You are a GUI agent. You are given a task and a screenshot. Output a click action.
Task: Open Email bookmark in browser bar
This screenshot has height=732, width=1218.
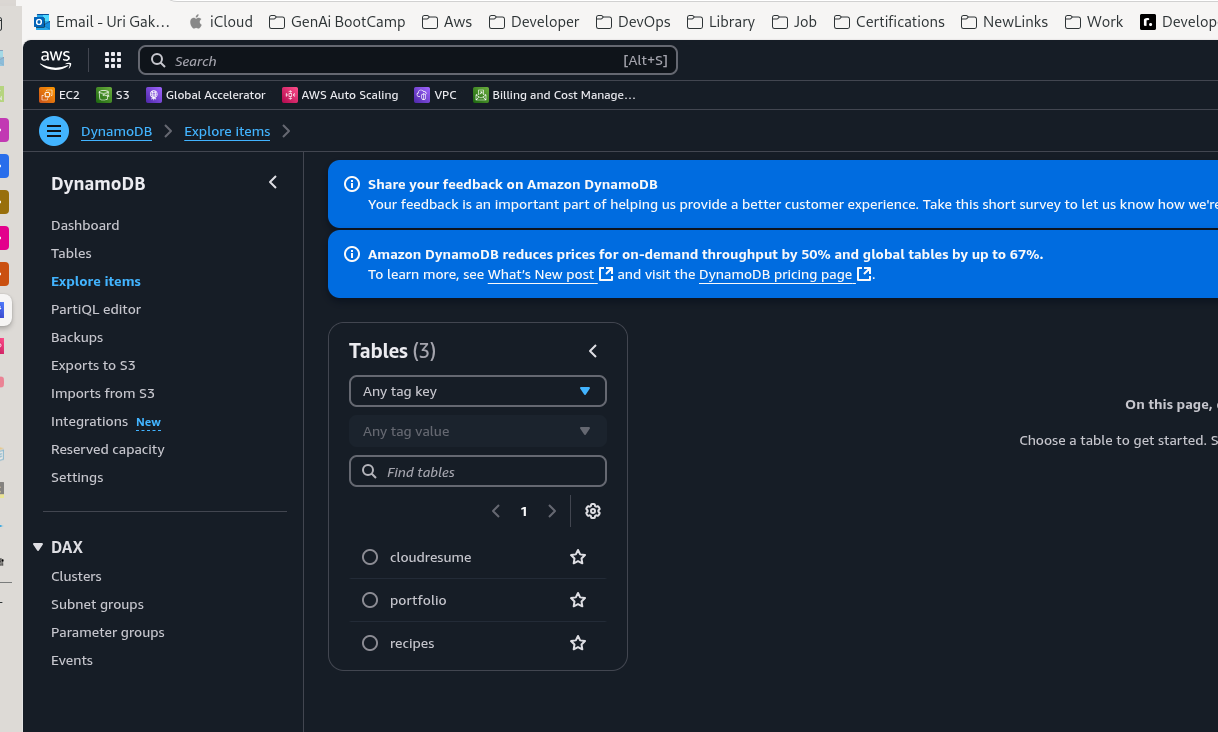(x=102, y=21)
